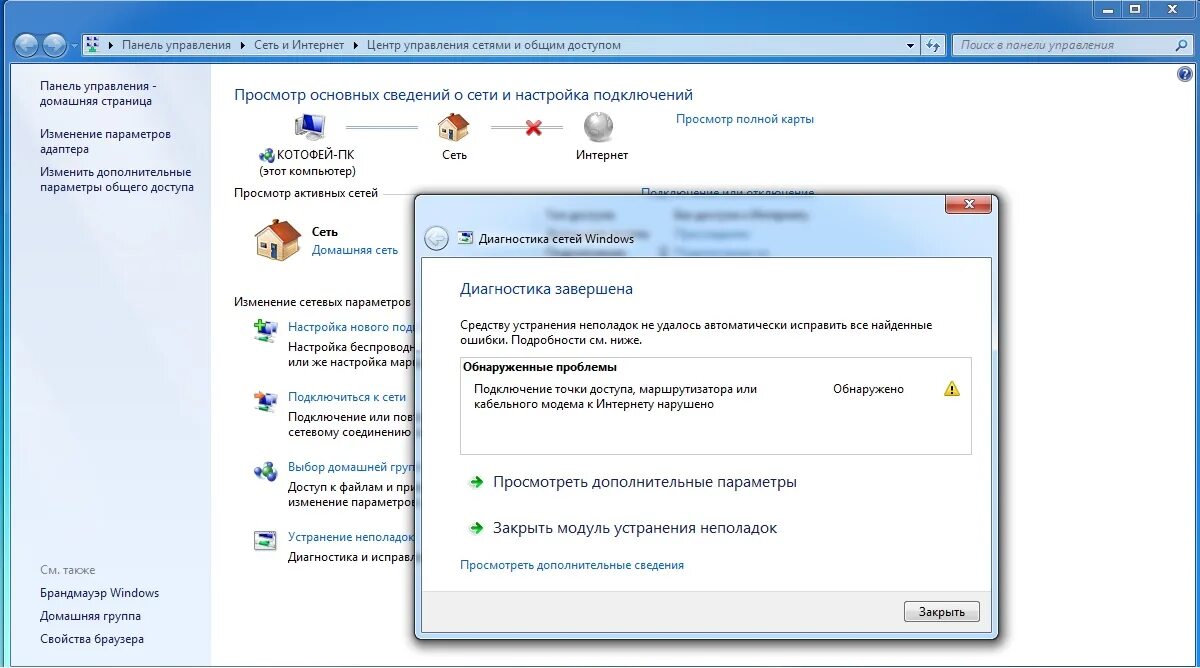Open Настройка нового подключения link

pos(351,327)
